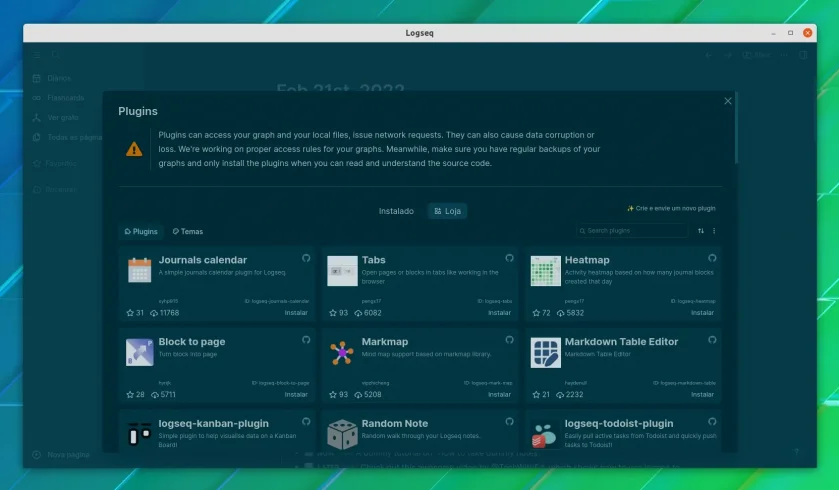Install the Journals calendar plugin
Image resolution: width=840 pixels, height=490 pixels.
296,313
